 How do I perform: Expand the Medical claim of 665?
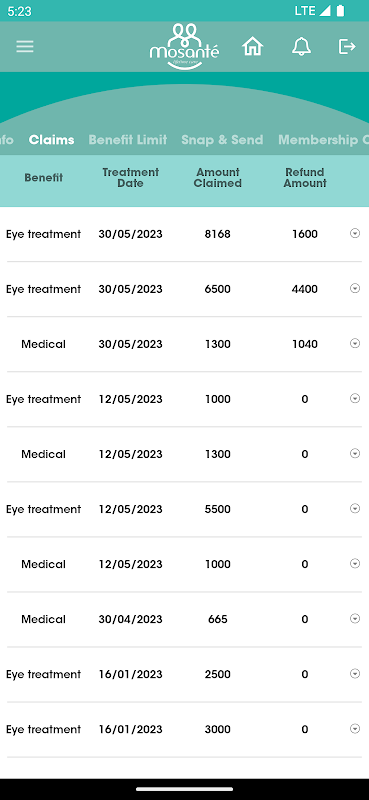pyautogui.click(x=355, y=618)
